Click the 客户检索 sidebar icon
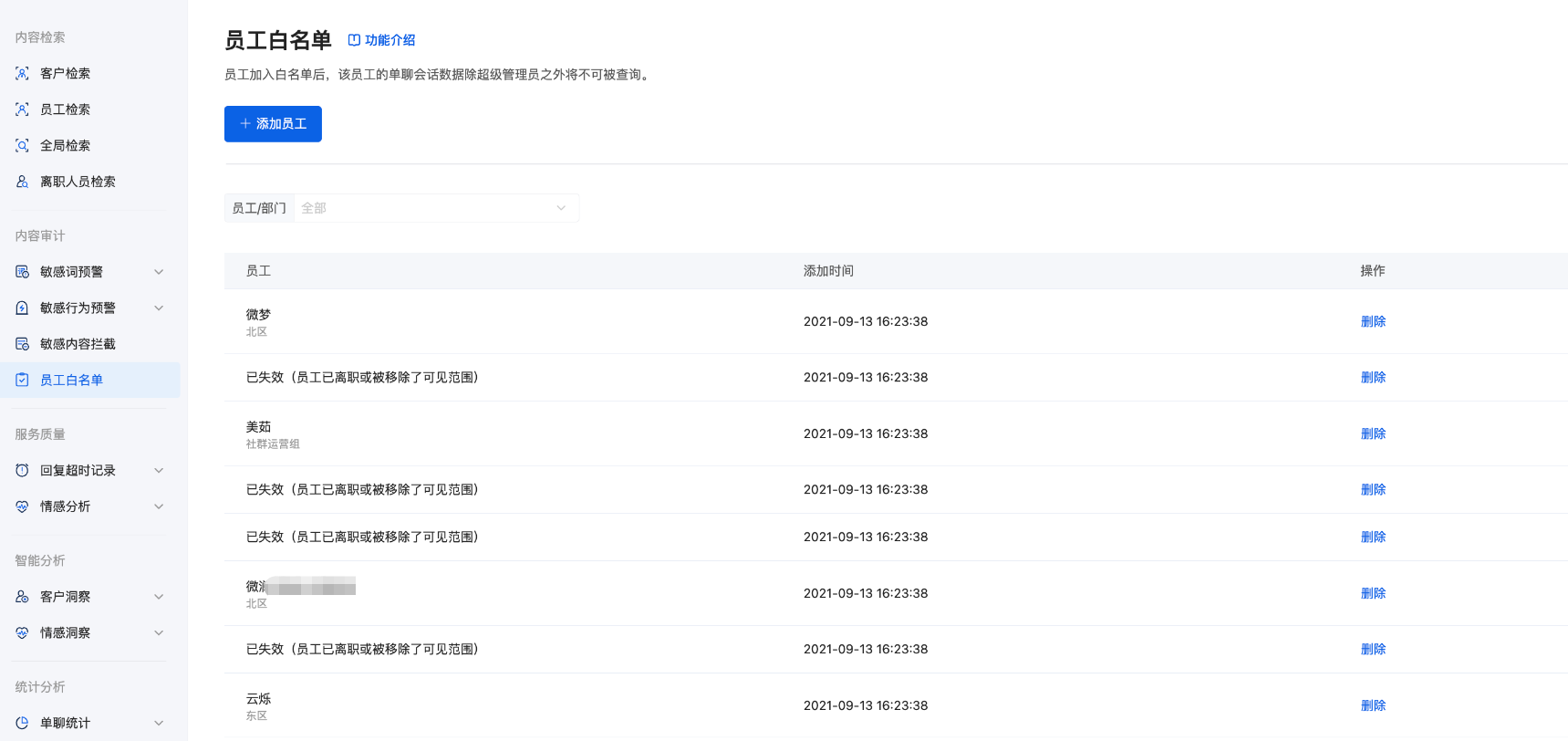This screenshot has width=1568, height=741. [22, 73]
